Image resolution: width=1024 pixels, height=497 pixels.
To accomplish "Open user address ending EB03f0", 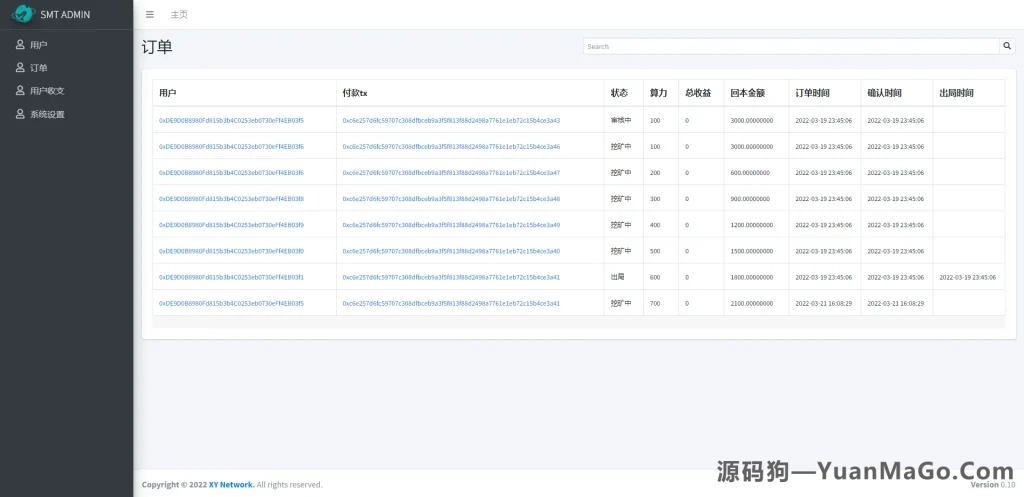I will [231, 251].
